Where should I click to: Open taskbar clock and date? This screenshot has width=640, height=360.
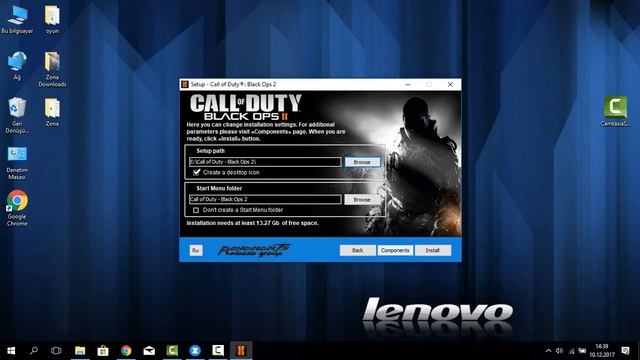(x=602, y=351)
